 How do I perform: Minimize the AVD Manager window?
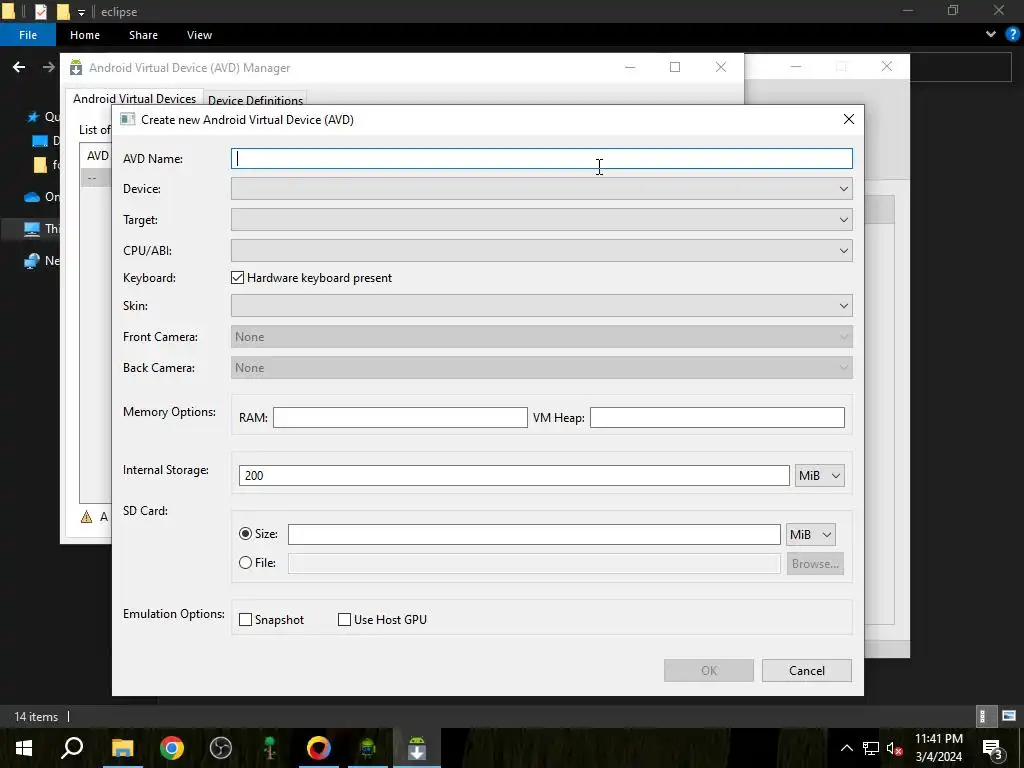(x=630, y=67)
